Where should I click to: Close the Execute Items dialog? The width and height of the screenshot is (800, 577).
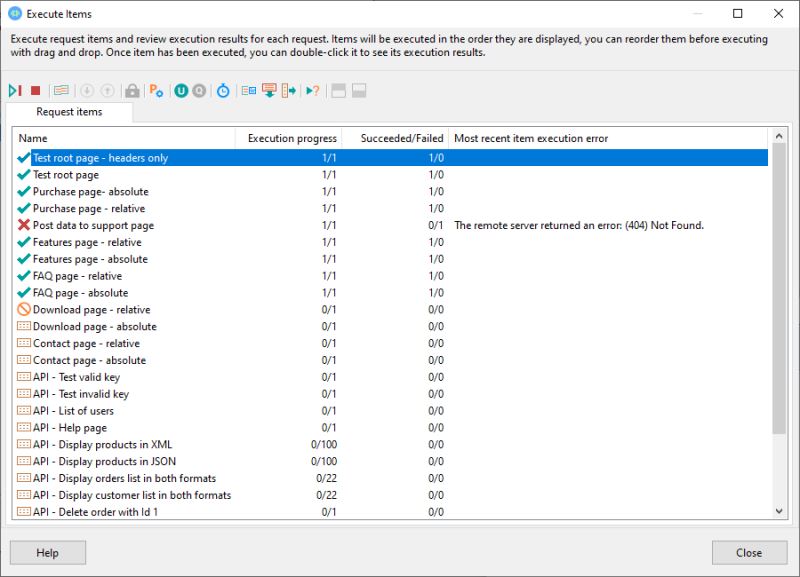(749, 553)
